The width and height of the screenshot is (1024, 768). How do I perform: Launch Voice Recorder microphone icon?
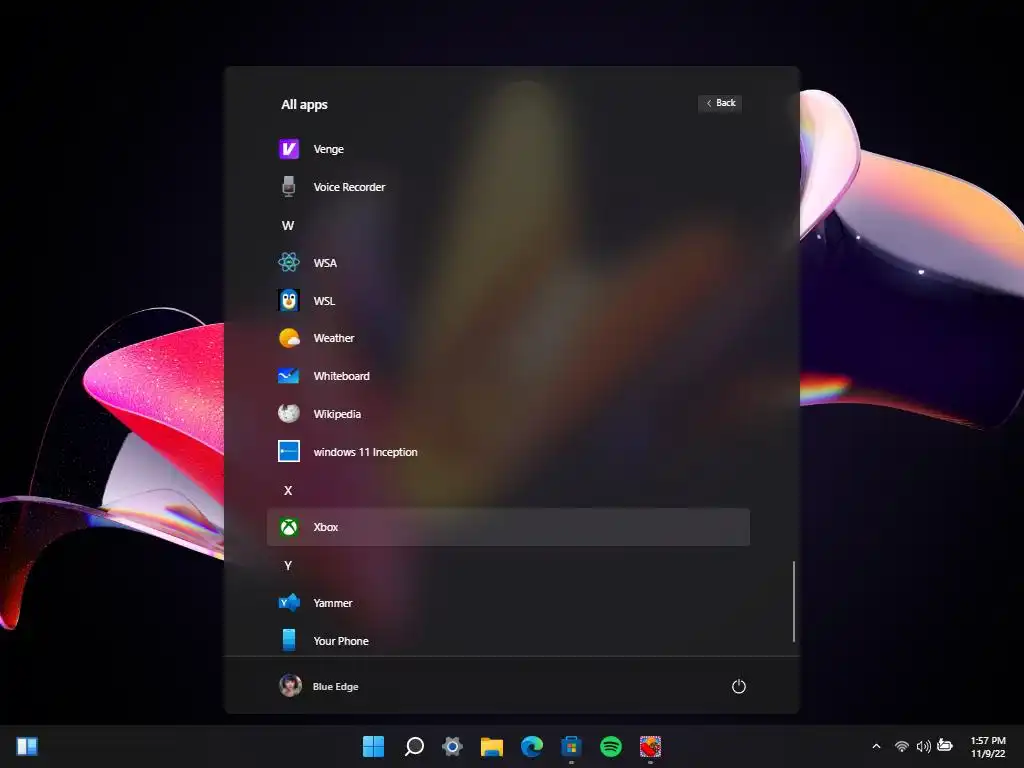[289, 187]
